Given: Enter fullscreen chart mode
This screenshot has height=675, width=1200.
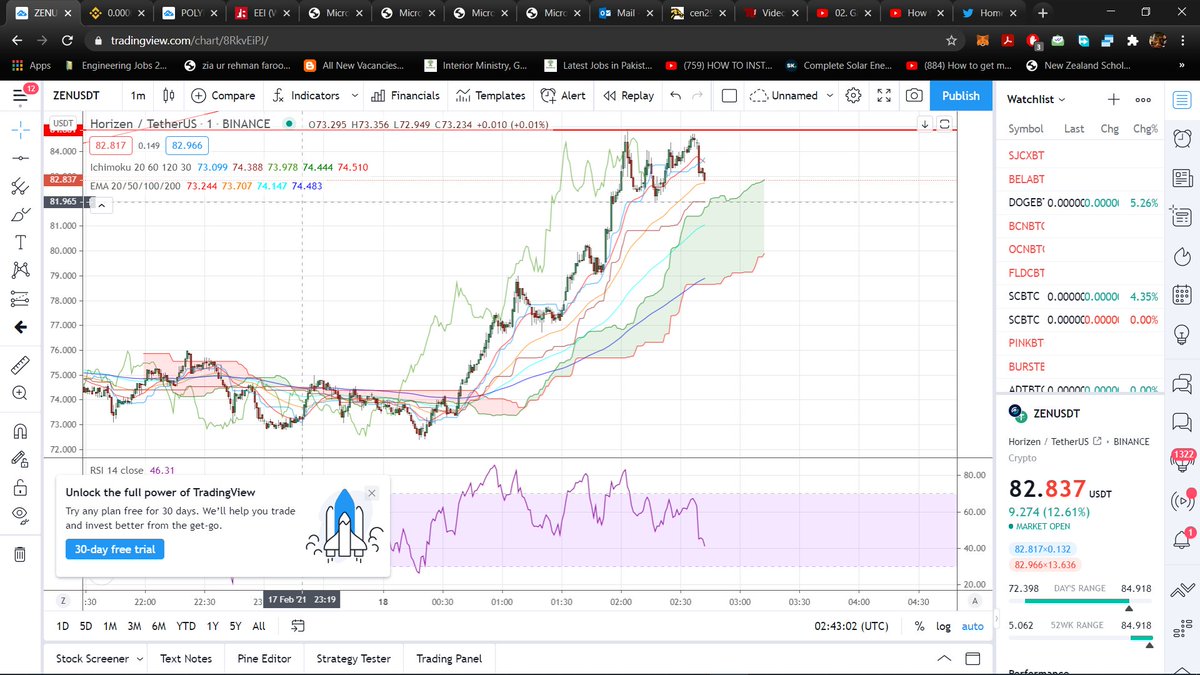Looking at the screenshot, I should tap(884, 95).
